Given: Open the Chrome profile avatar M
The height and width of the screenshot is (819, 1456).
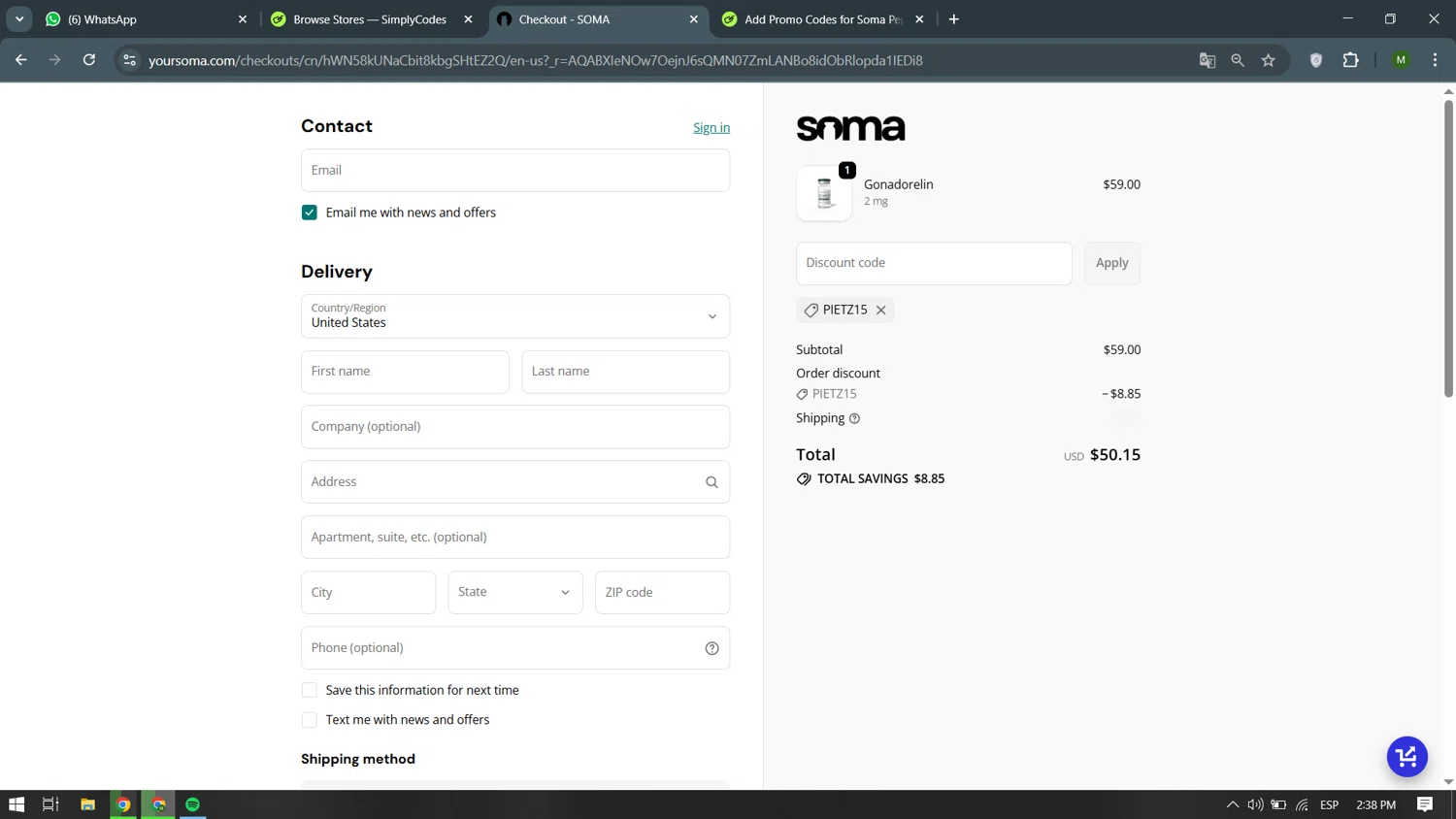Looking at the screenshot, I should (x=1401, y=60).
